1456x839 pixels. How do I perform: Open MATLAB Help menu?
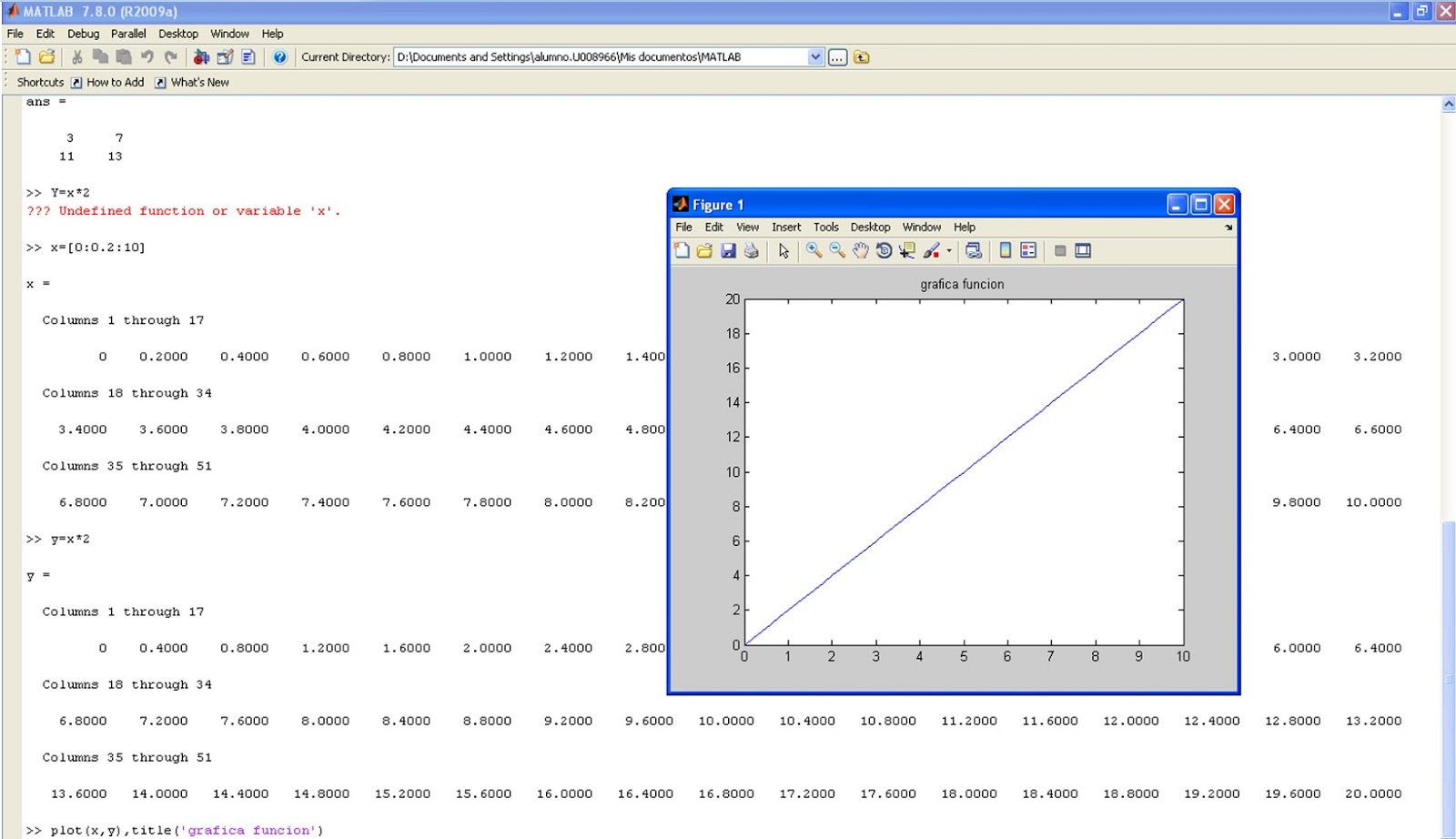click(x=273, y=34)
